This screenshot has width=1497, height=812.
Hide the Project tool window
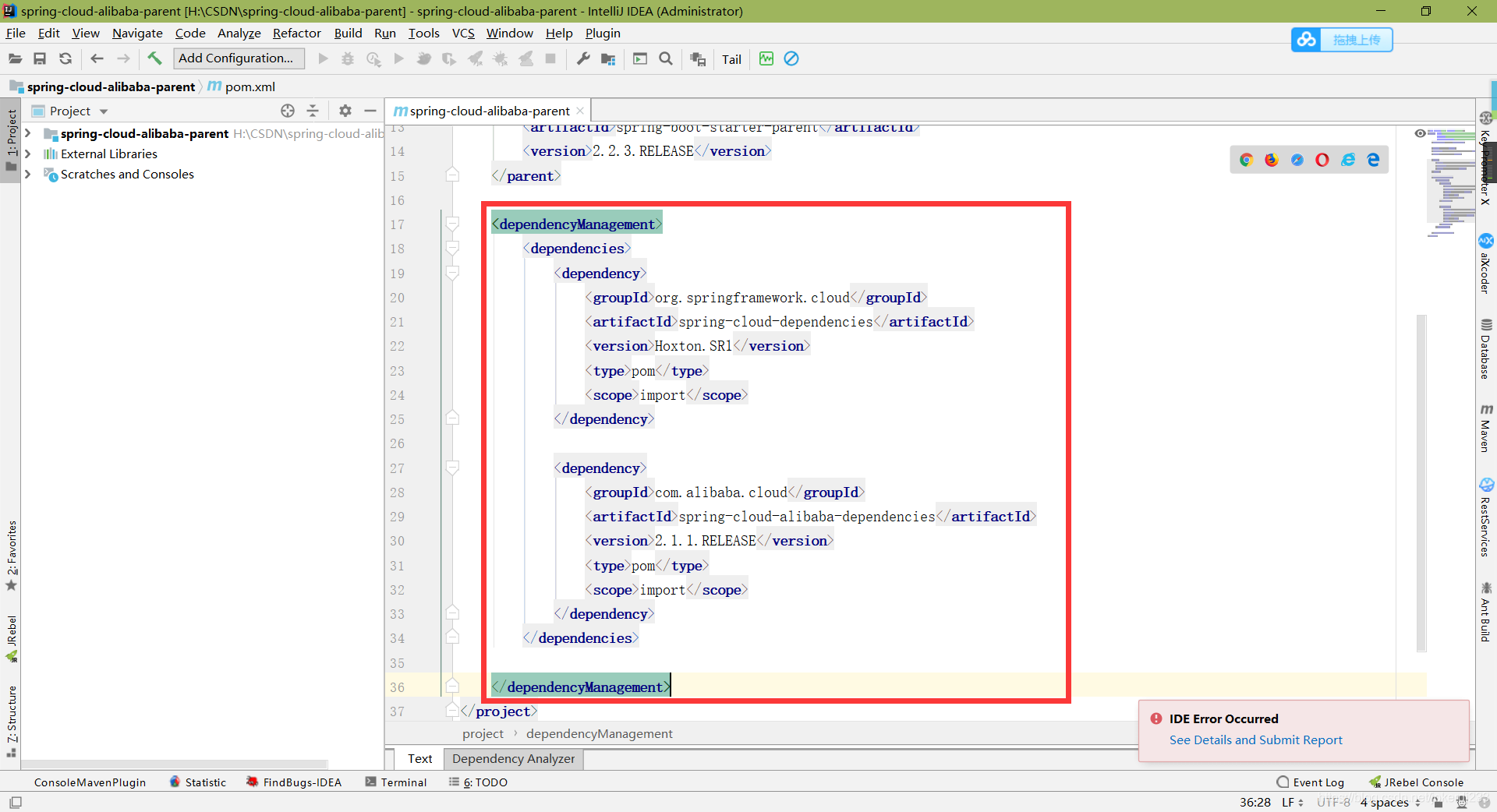(370, 111)
